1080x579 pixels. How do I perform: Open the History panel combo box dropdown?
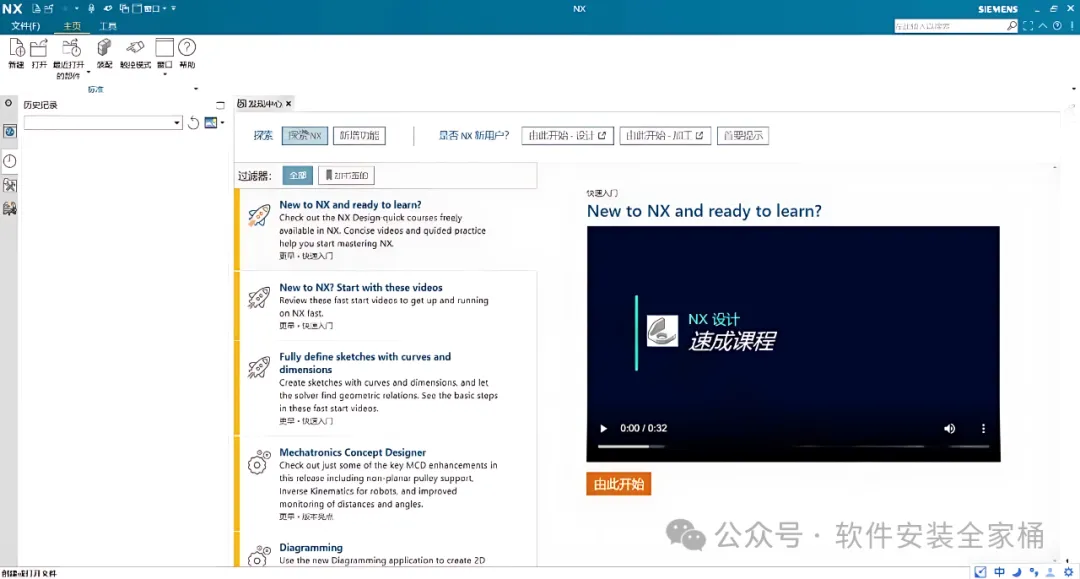(x=177, y=123)
